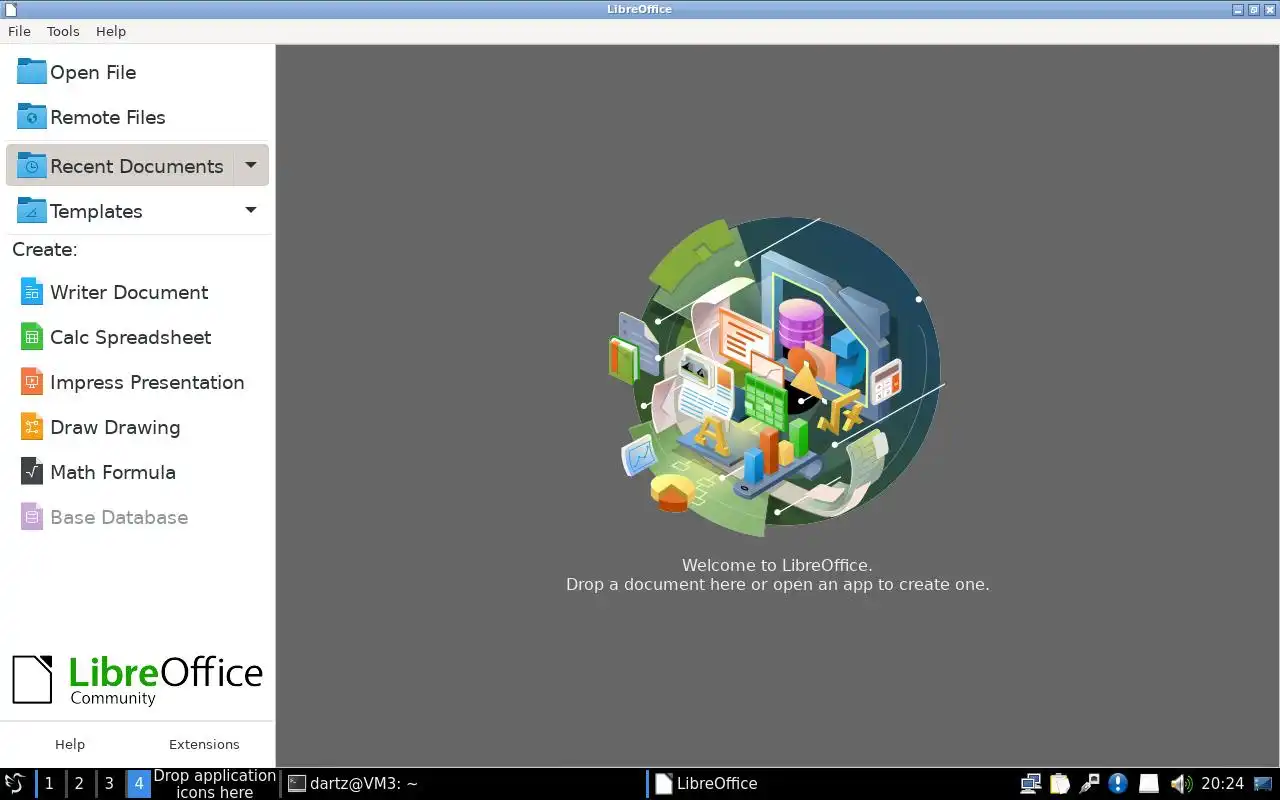This screenshot has width=1280, height=800.
Task: Click the white removable drive tray icon
Action: [1149, 784]
